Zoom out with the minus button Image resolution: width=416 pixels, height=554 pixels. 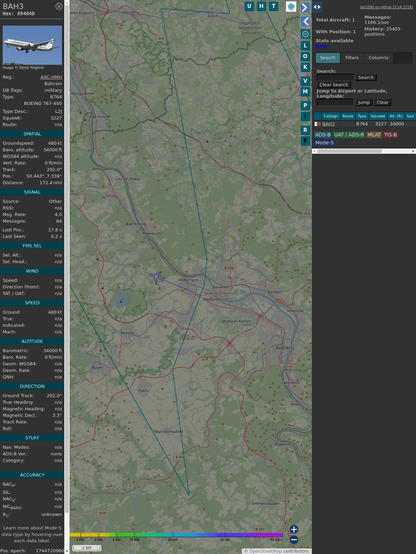(294, 540)
